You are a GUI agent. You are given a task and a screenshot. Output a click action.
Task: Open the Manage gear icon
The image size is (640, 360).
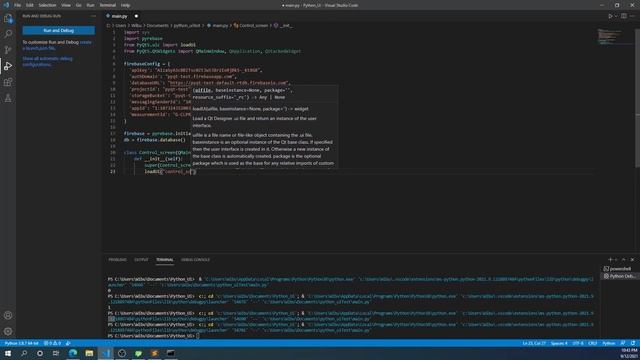click(8, 331)
